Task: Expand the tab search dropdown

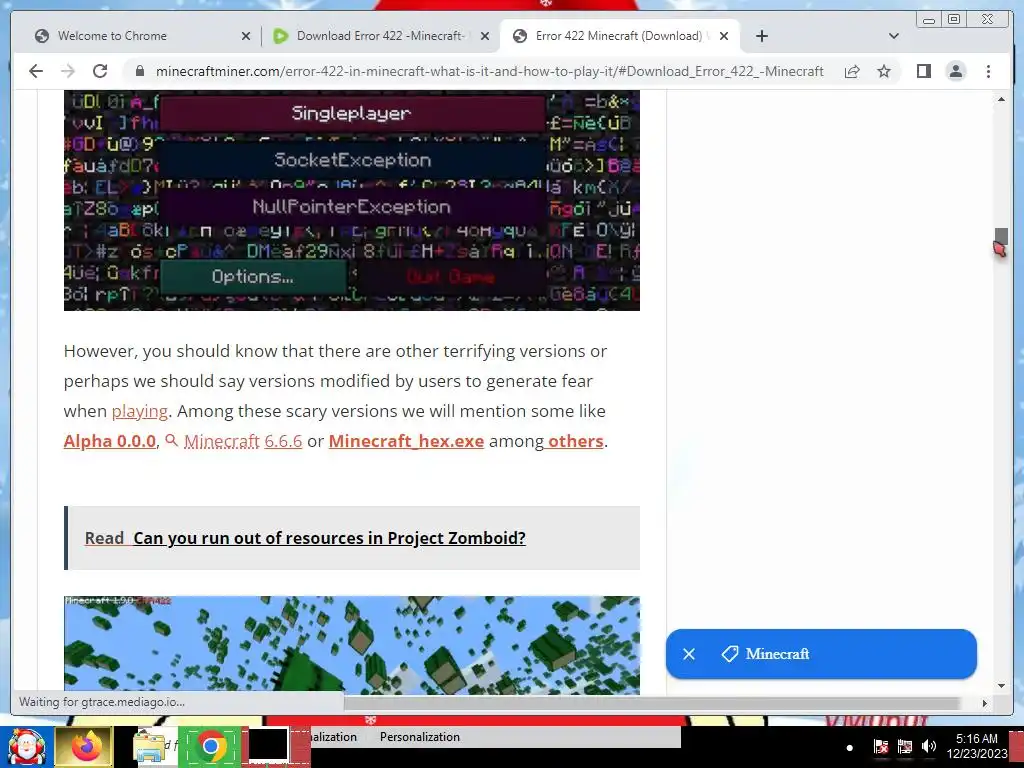Action: pyautogui.click(x=894, y=36)
